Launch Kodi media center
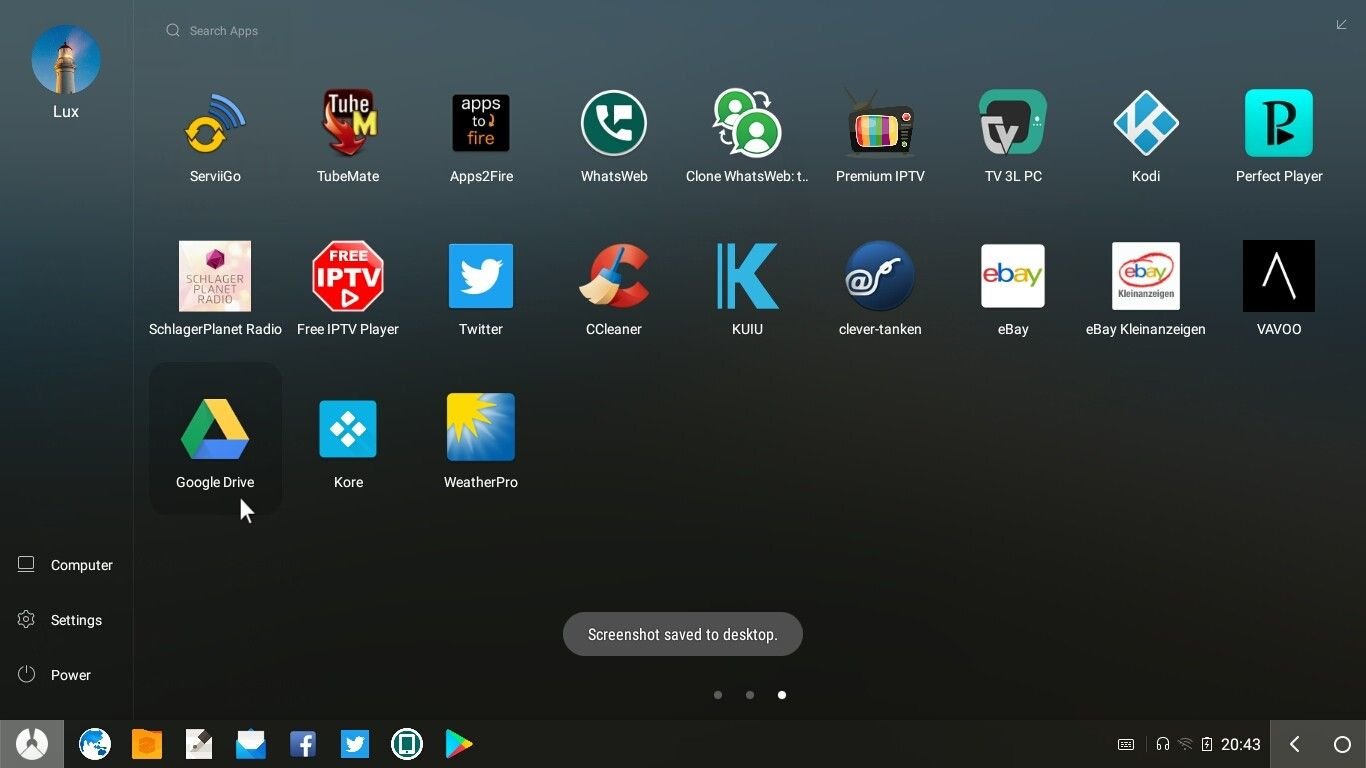Image resolution: width=1366 pixels, height=768 pixels. [1146, 124]
